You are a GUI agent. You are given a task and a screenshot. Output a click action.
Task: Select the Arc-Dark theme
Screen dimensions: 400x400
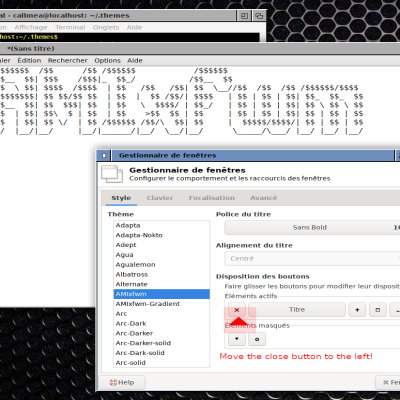[161, 323]
